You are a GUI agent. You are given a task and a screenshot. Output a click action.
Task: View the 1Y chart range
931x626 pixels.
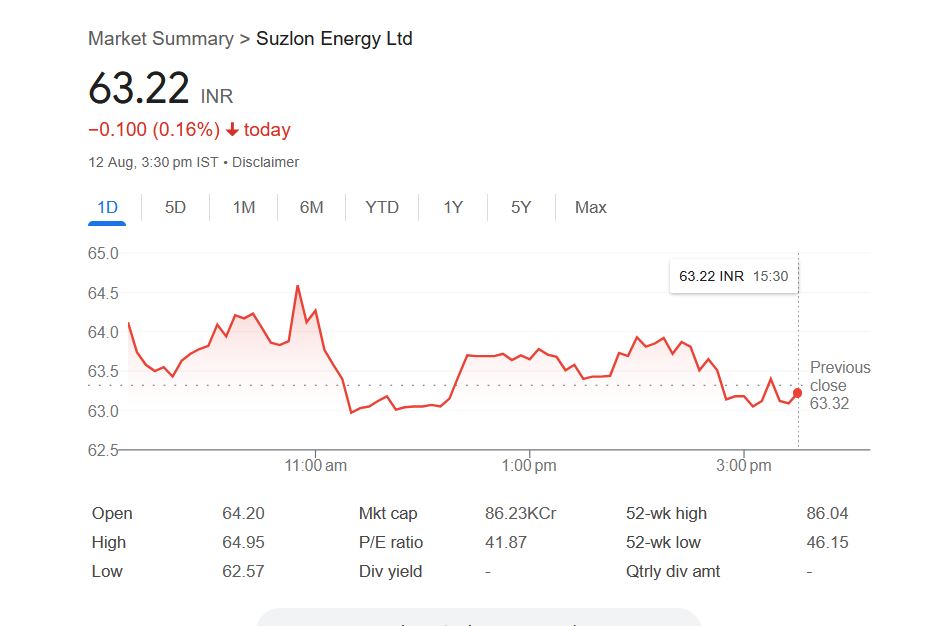453,207
